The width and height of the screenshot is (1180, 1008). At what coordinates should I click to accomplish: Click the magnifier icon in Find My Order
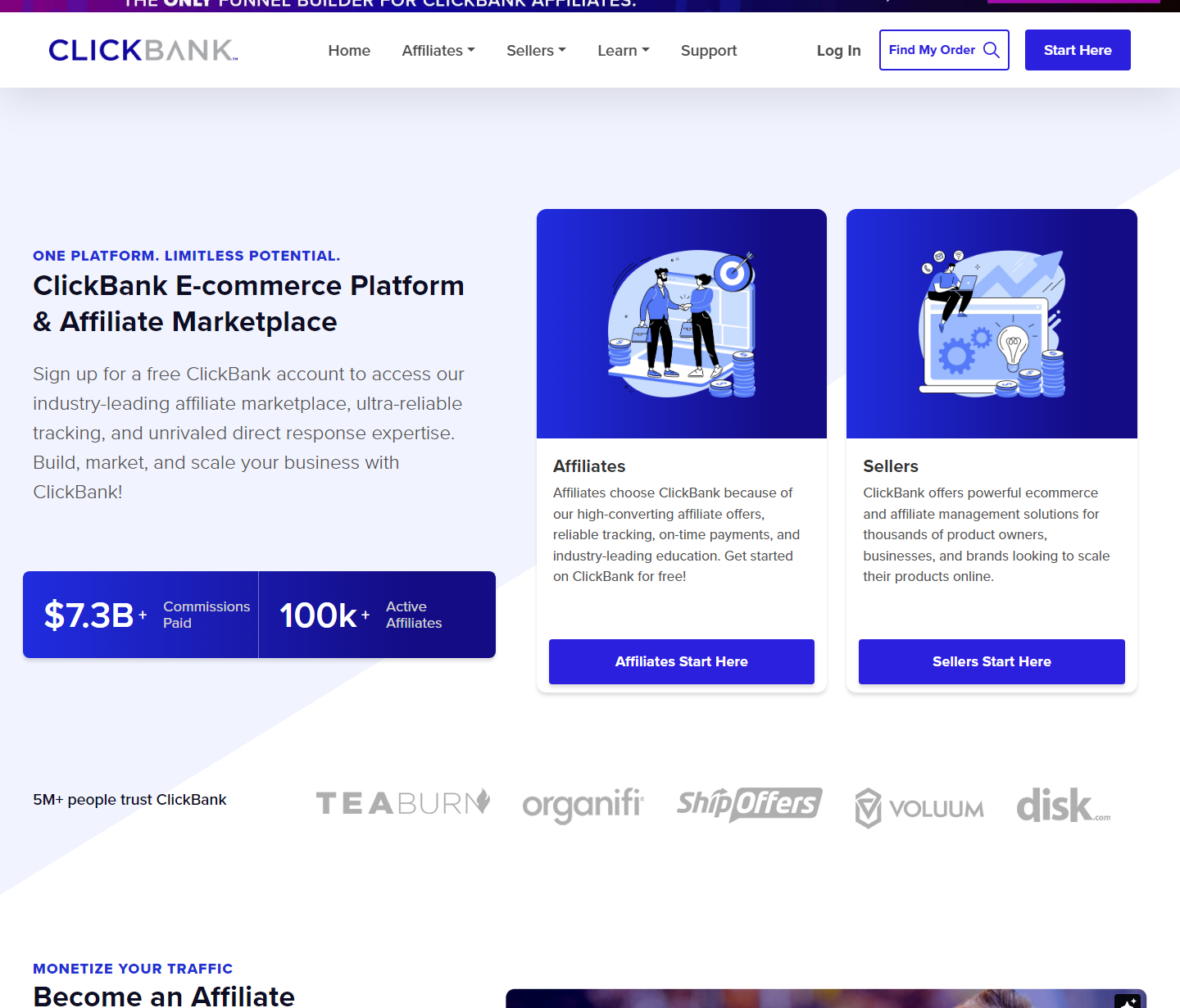tap(992, 50)
